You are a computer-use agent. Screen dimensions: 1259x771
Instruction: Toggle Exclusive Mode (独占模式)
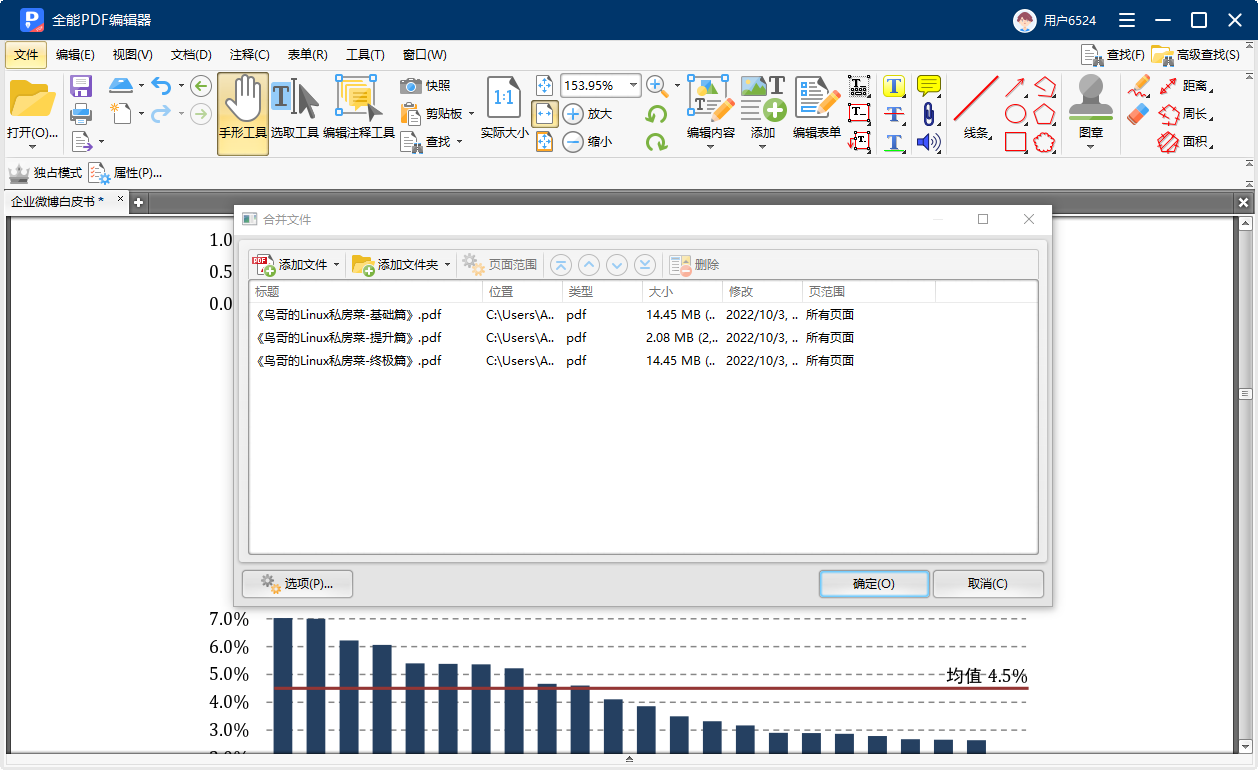[x=19, y=173]
